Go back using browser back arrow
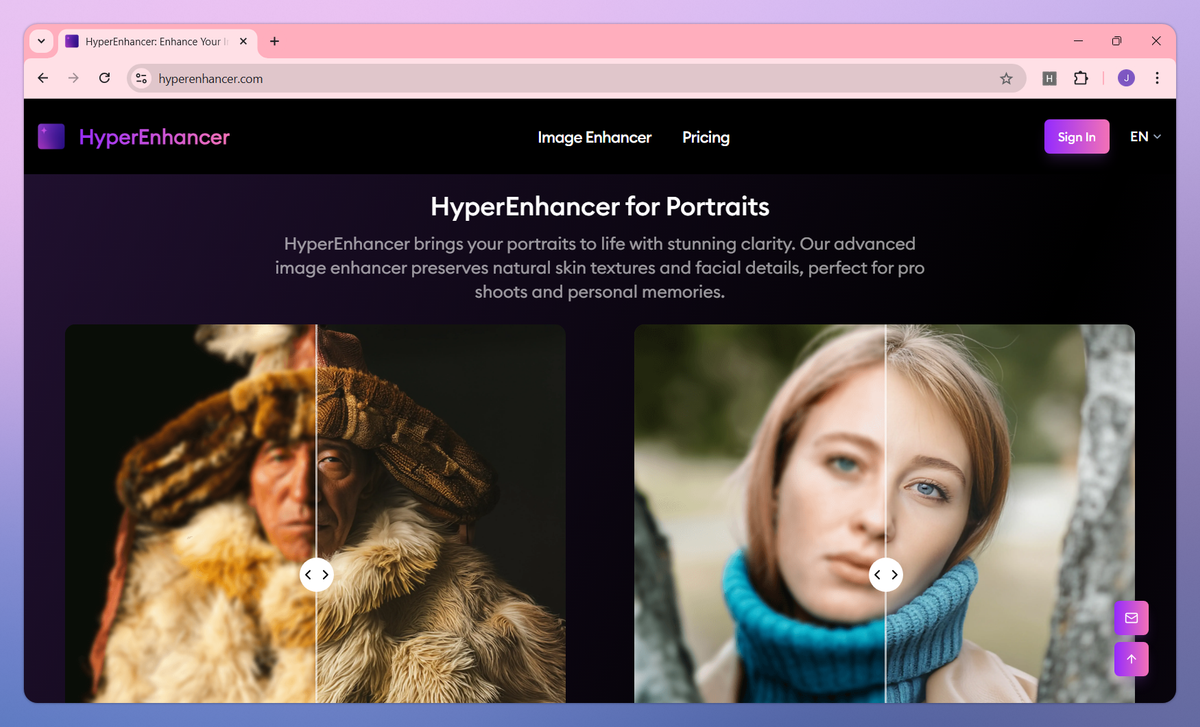This screenshot has height=727, width=1200. (x=42, y=78)
